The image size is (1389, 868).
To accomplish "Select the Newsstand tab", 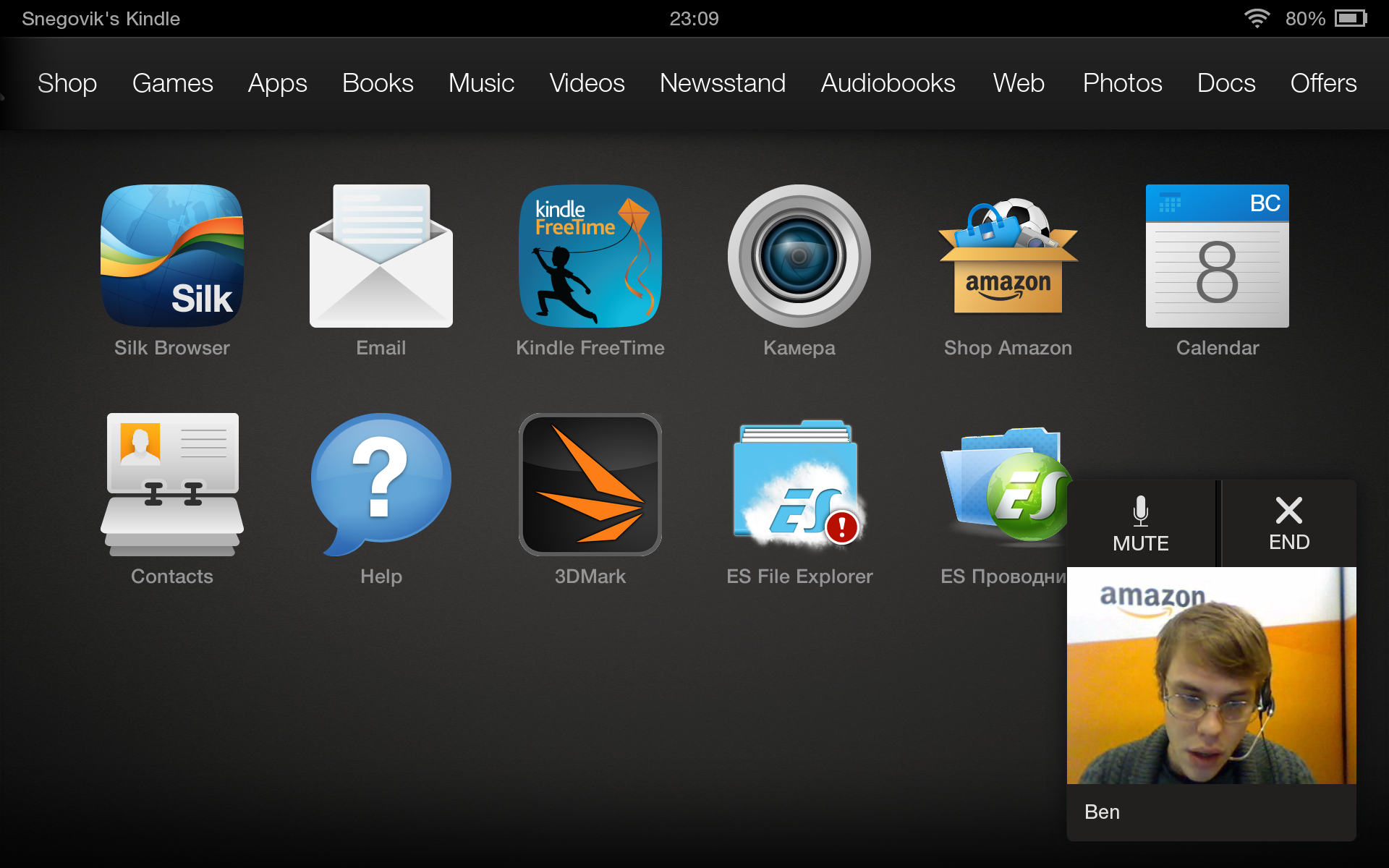I will coord(722,83).
